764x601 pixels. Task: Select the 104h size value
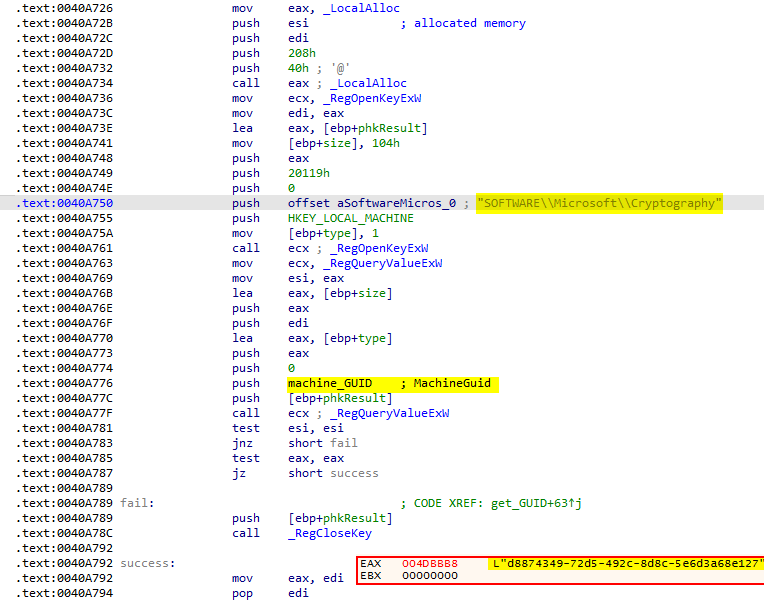coord(385,143)
